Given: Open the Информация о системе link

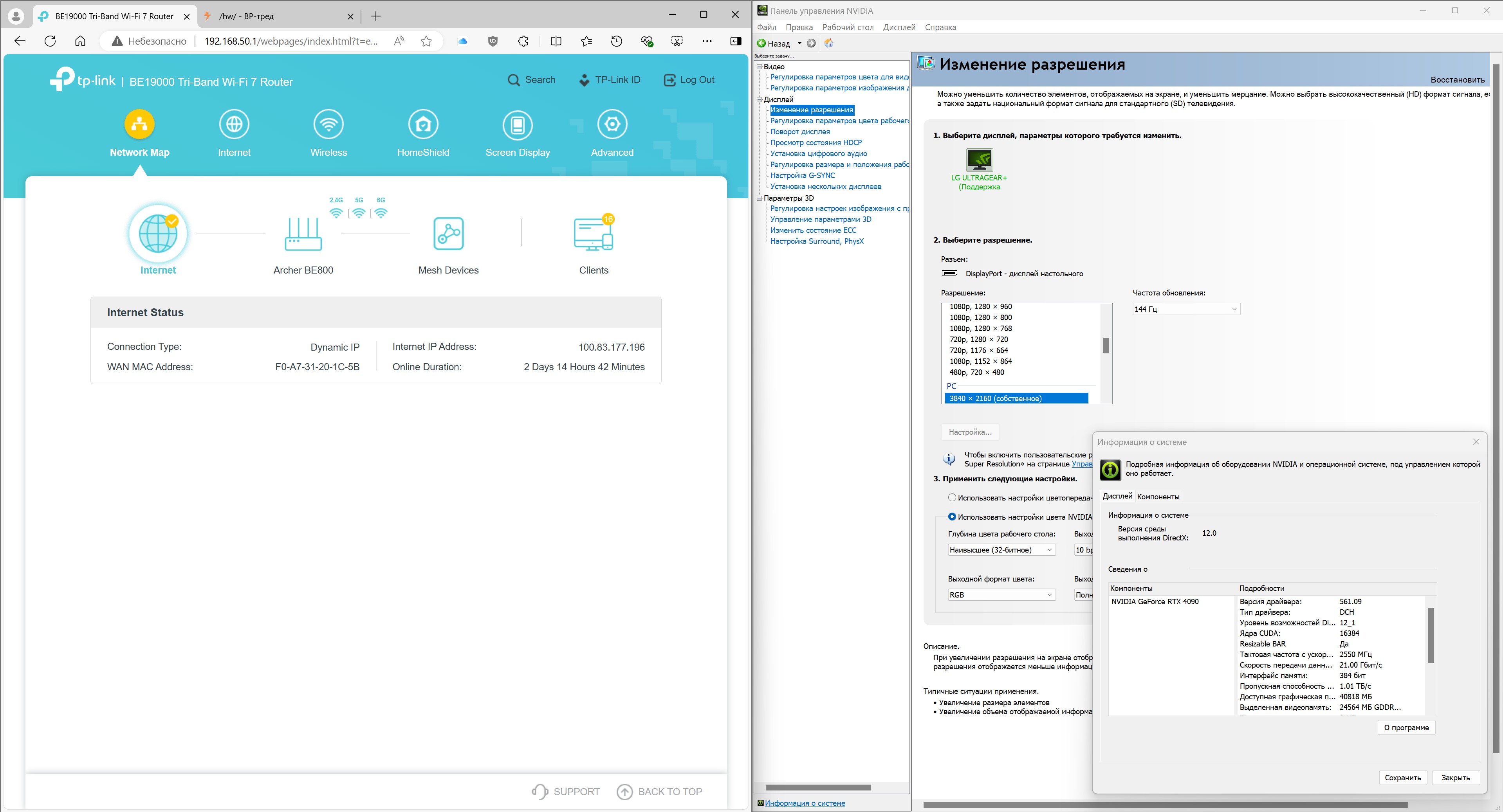Looking at the screenshot, I should click(x=805, y=803).
